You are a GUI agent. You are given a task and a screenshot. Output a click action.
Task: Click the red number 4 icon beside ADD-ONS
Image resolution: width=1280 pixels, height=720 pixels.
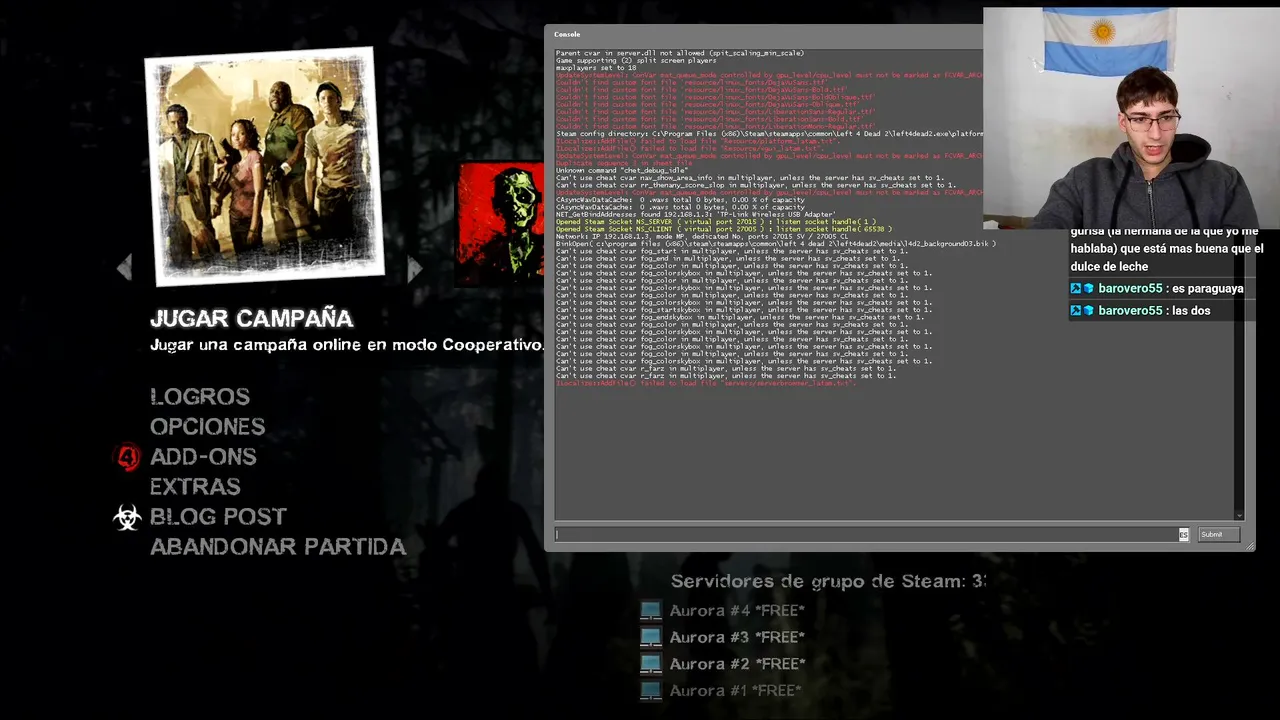(x=128, y=457)
